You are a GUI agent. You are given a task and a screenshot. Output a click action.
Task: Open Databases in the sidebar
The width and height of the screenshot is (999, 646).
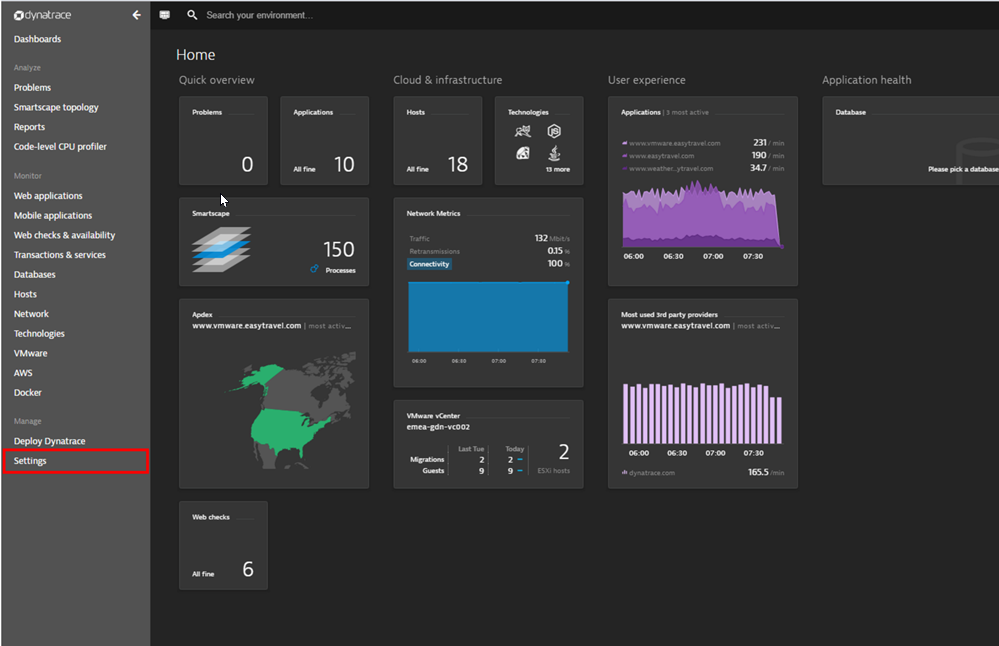click(x=34, y=275)
